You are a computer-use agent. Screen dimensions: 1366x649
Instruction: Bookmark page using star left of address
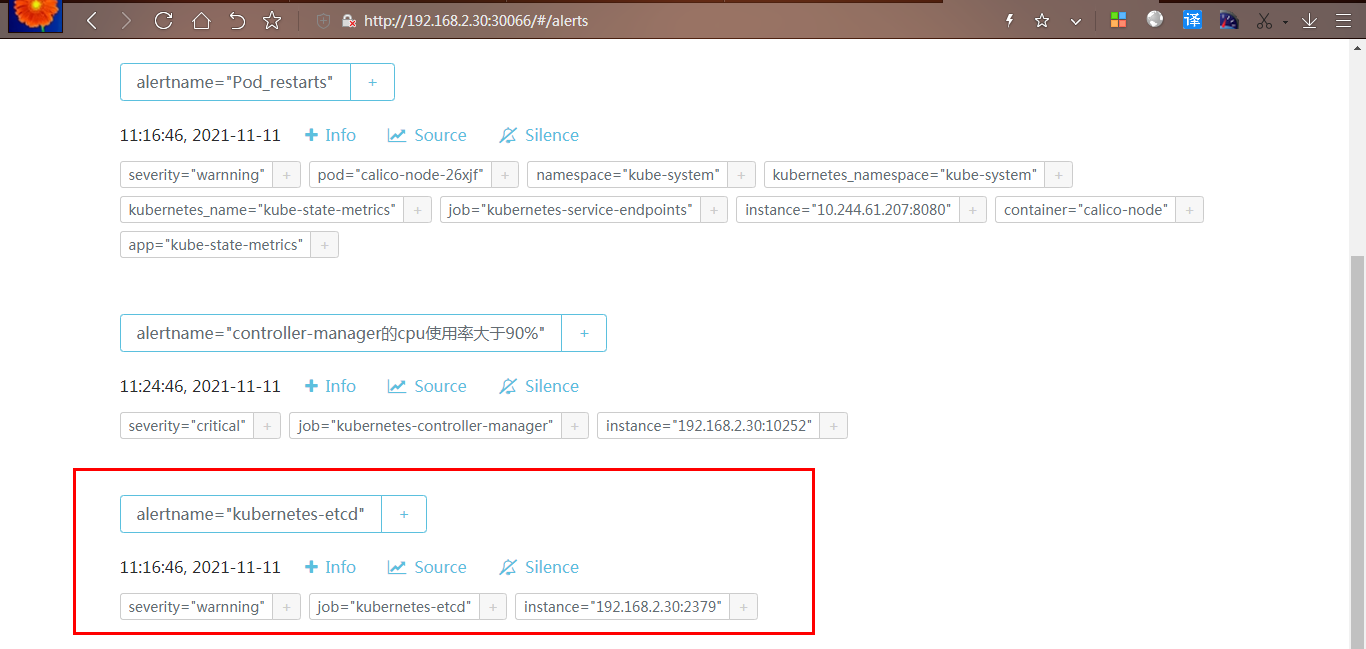(272, 20)
